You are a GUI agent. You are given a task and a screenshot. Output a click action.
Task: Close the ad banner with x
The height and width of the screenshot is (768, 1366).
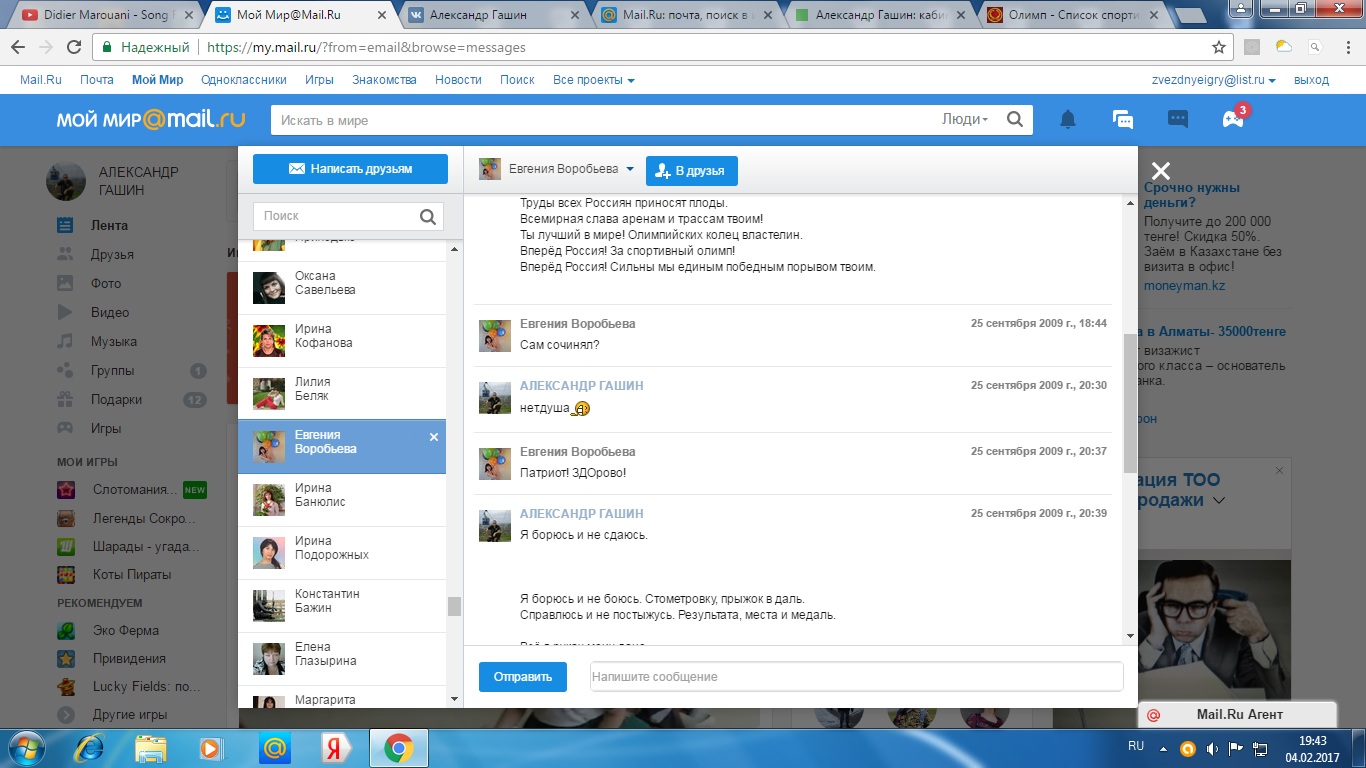pos(1279,470)
